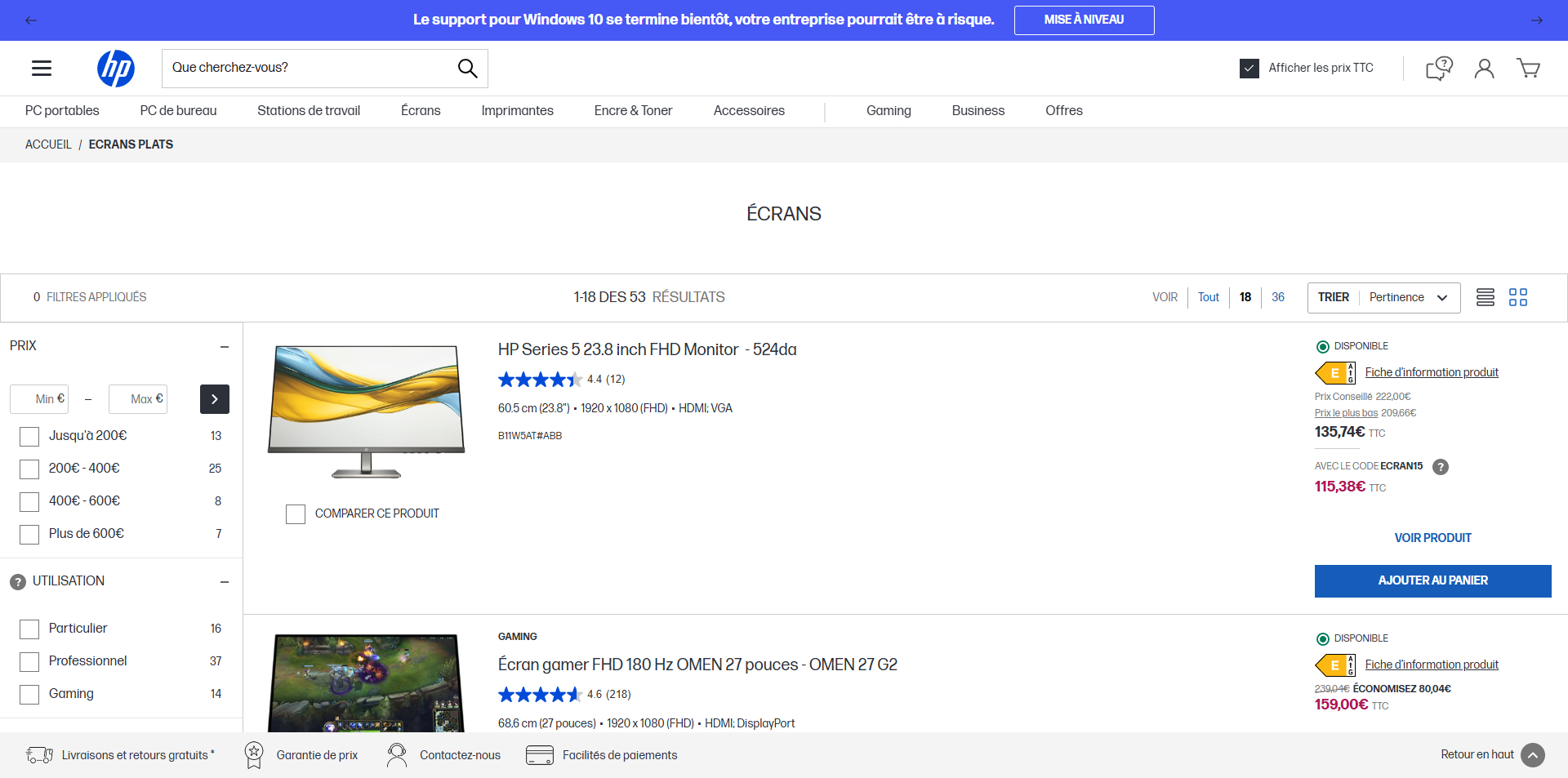Open the support chat help icon
The image size is (1568, 778).
(1439, 69)
